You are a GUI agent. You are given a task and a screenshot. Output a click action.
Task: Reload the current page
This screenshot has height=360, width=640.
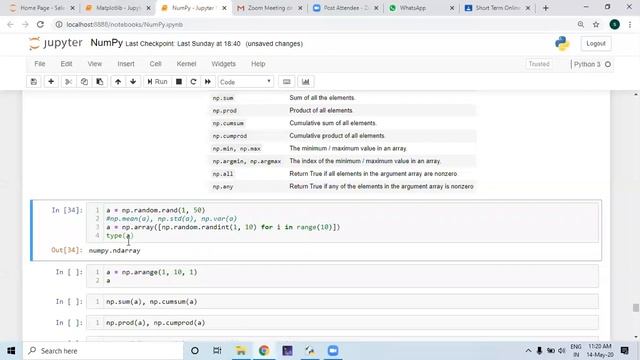tap(40, 24)
